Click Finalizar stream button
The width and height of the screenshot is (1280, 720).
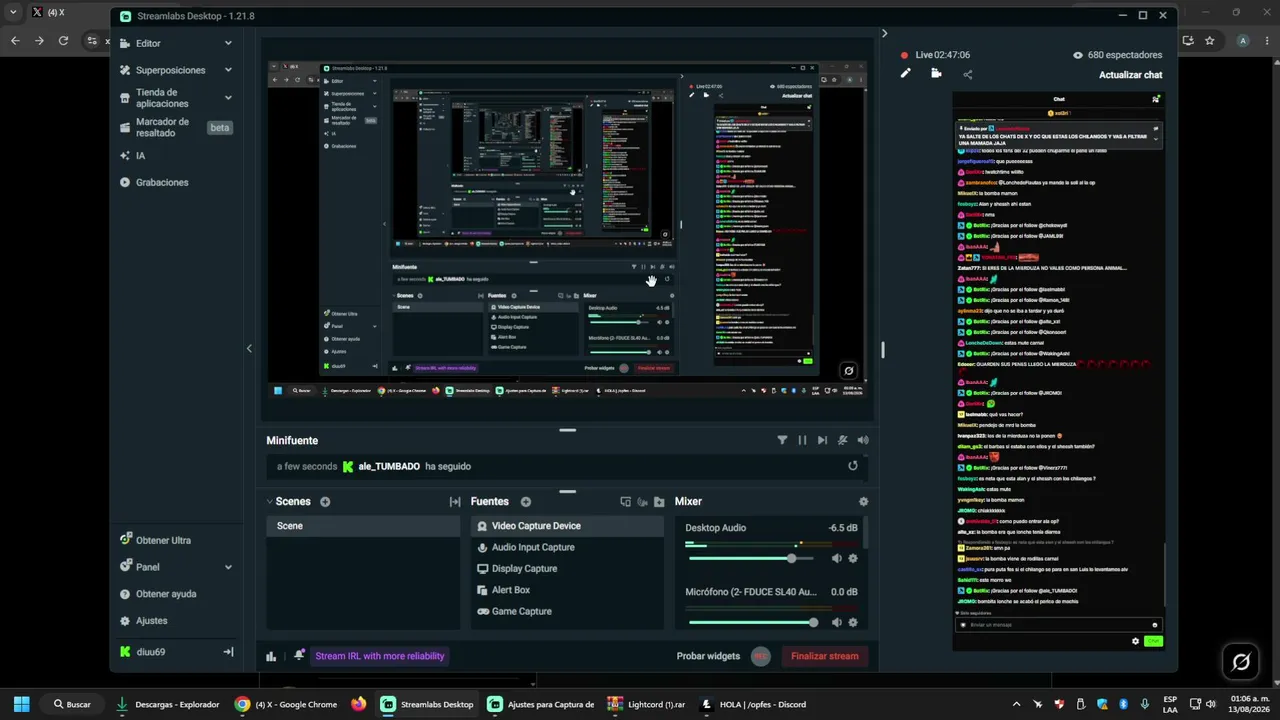pyautogui.click(x=825, y=656)
